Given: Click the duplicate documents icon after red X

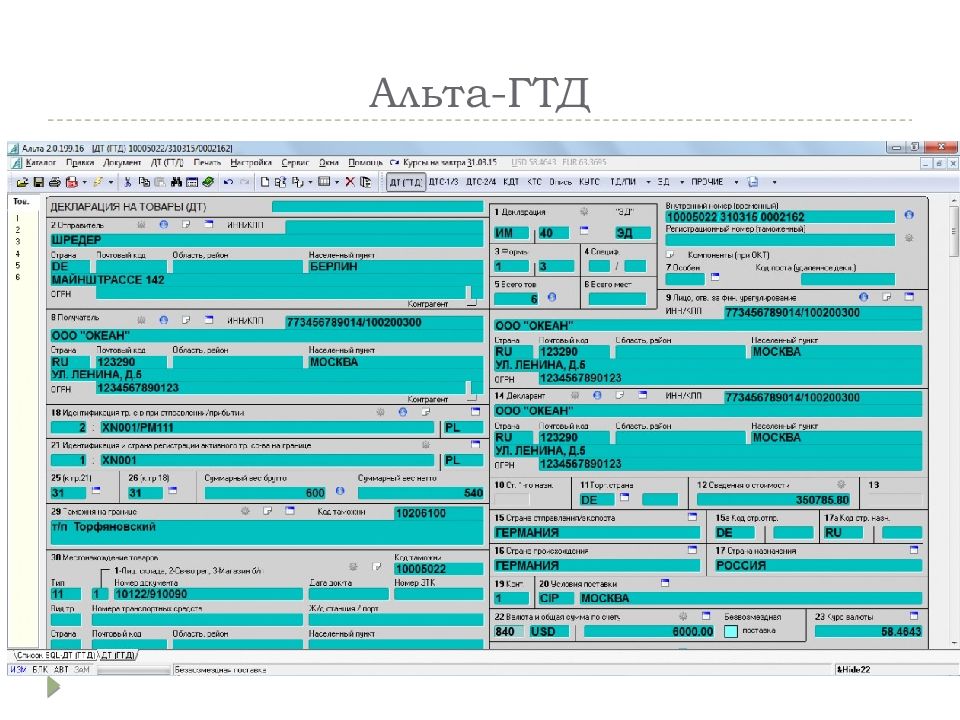Looking at the screenshot, I should click(366, 182).
